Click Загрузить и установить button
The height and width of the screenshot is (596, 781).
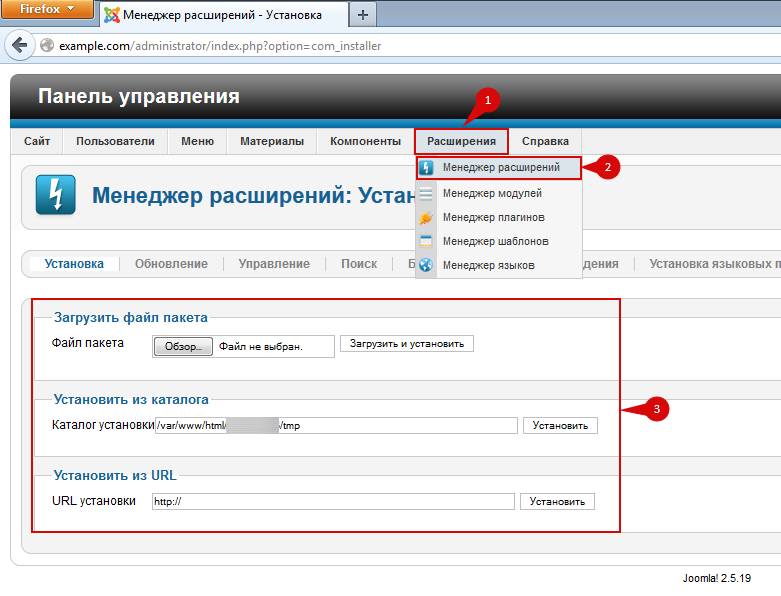pyautogui.click(x=407, y=343)
